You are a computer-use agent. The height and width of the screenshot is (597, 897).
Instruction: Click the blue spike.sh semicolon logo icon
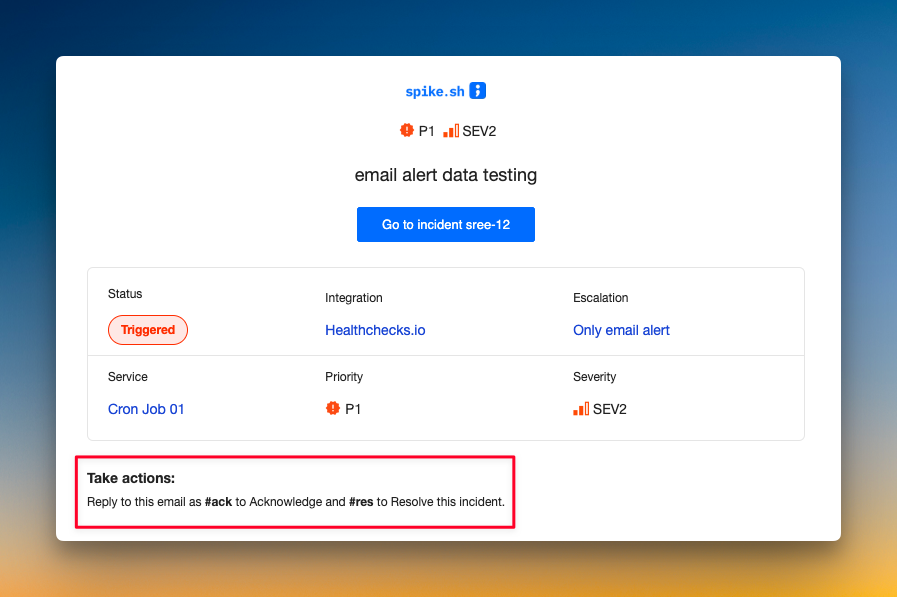(478, 90)
